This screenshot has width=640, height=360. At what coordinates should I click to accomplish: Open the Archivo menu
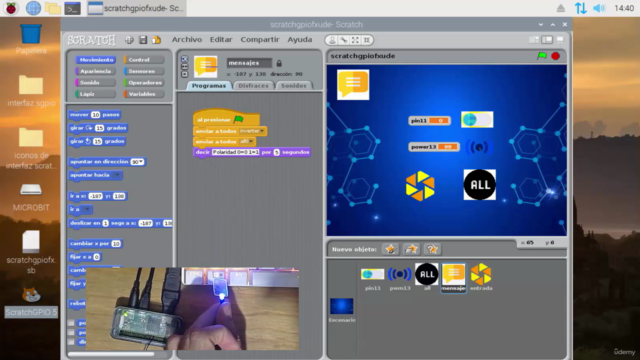[x=187, y=40]
